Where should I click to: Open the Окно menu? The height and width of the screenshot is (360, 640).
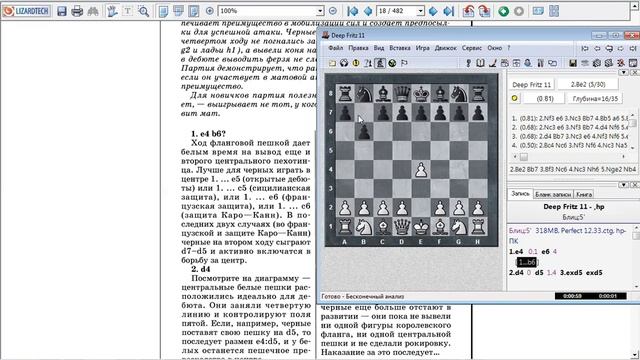click(494, 48)
